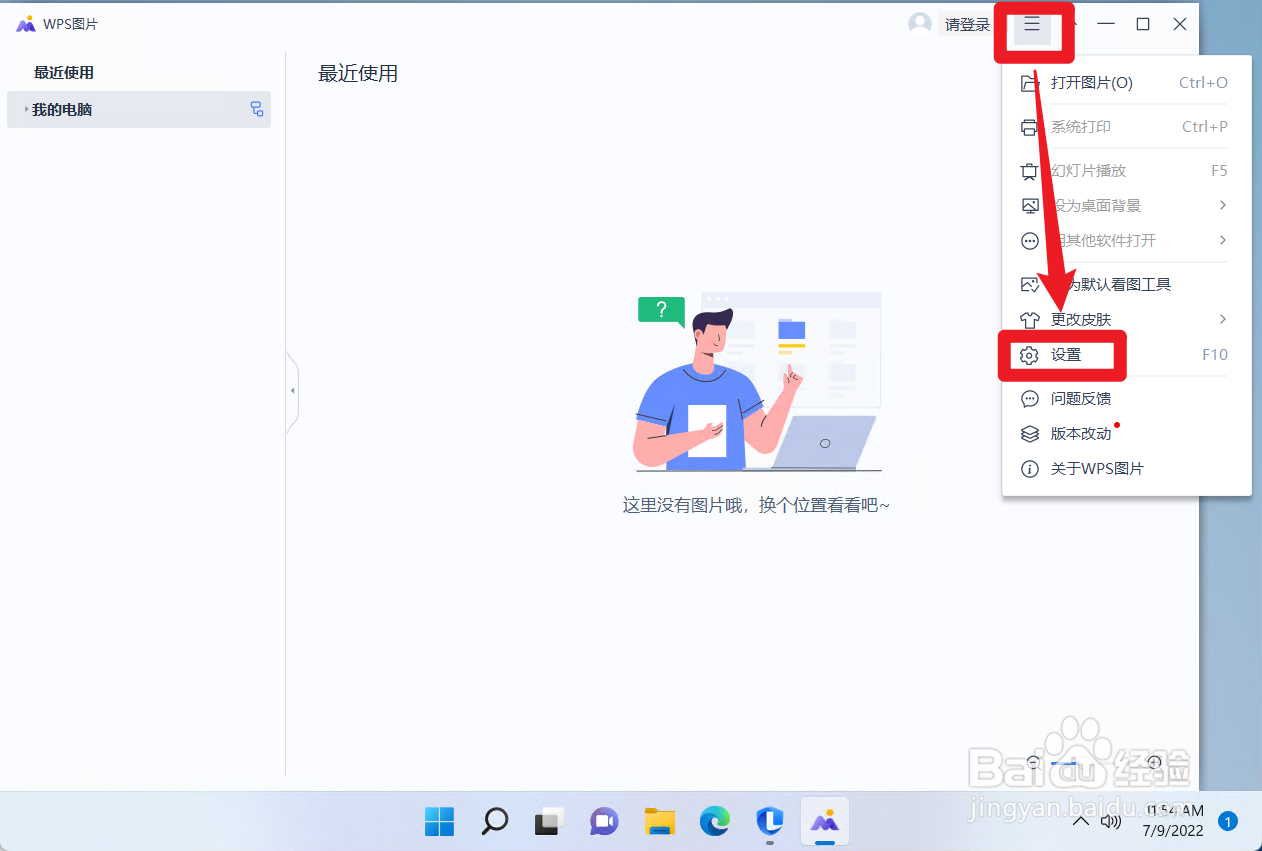Open 设置 settings menu item
Viewport: 1262px width, 851px height.
click(1127, 355)
